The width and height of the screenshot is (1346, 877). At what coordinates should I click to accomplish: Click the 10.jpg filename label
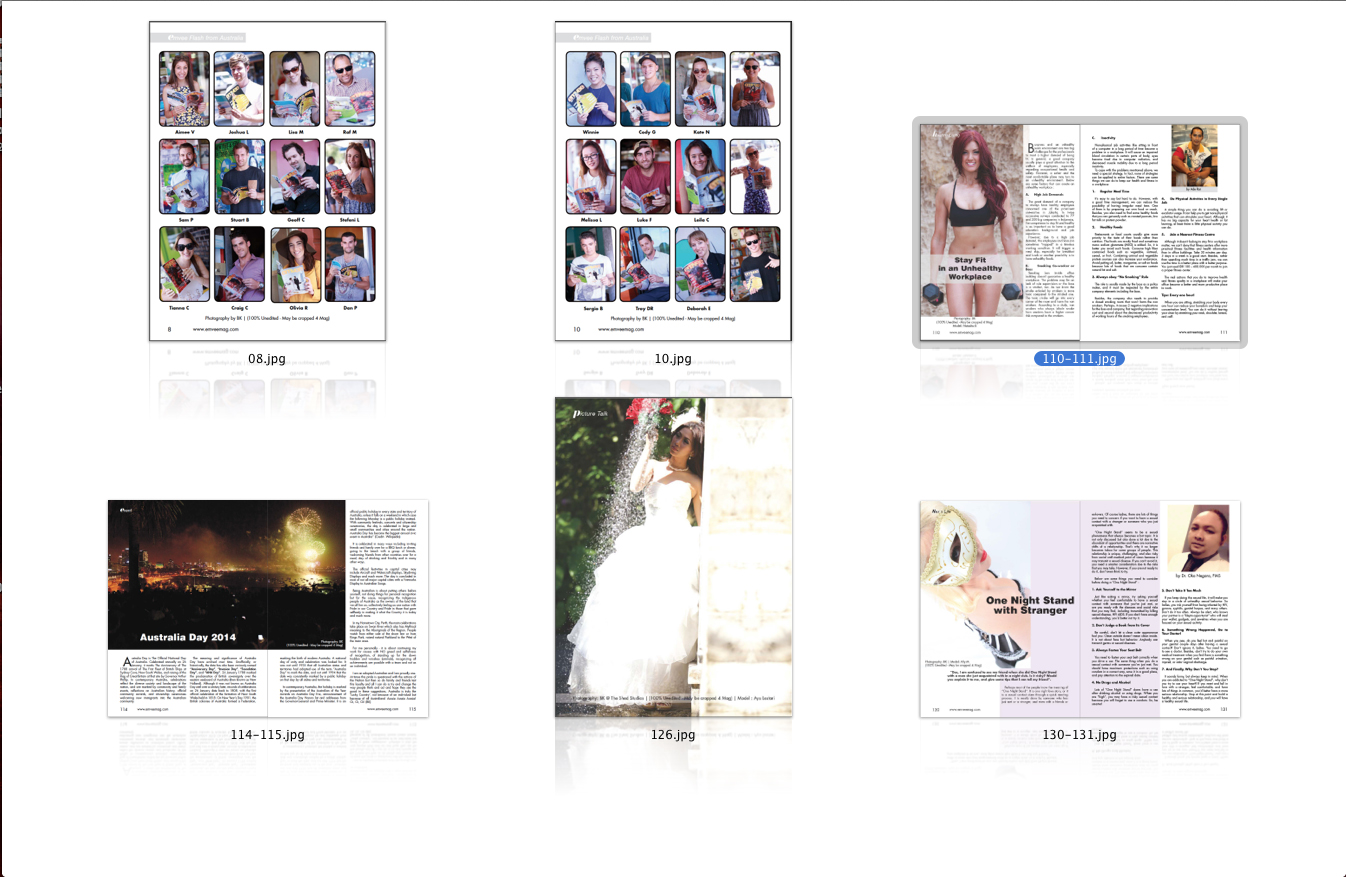click(x=673, y=358)
